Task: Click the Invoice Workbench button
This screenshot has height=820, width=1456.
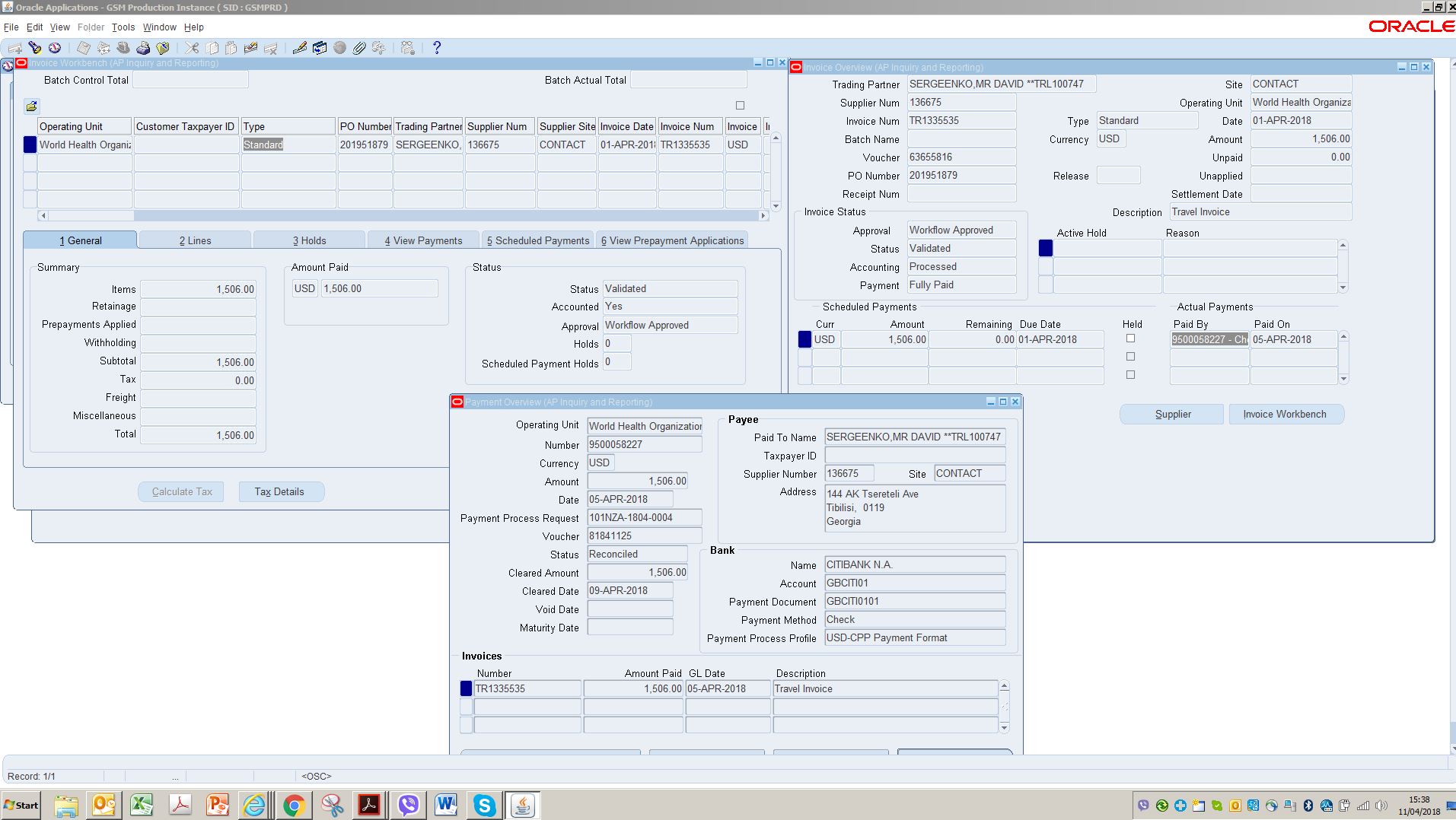Action: point(1285,415)
